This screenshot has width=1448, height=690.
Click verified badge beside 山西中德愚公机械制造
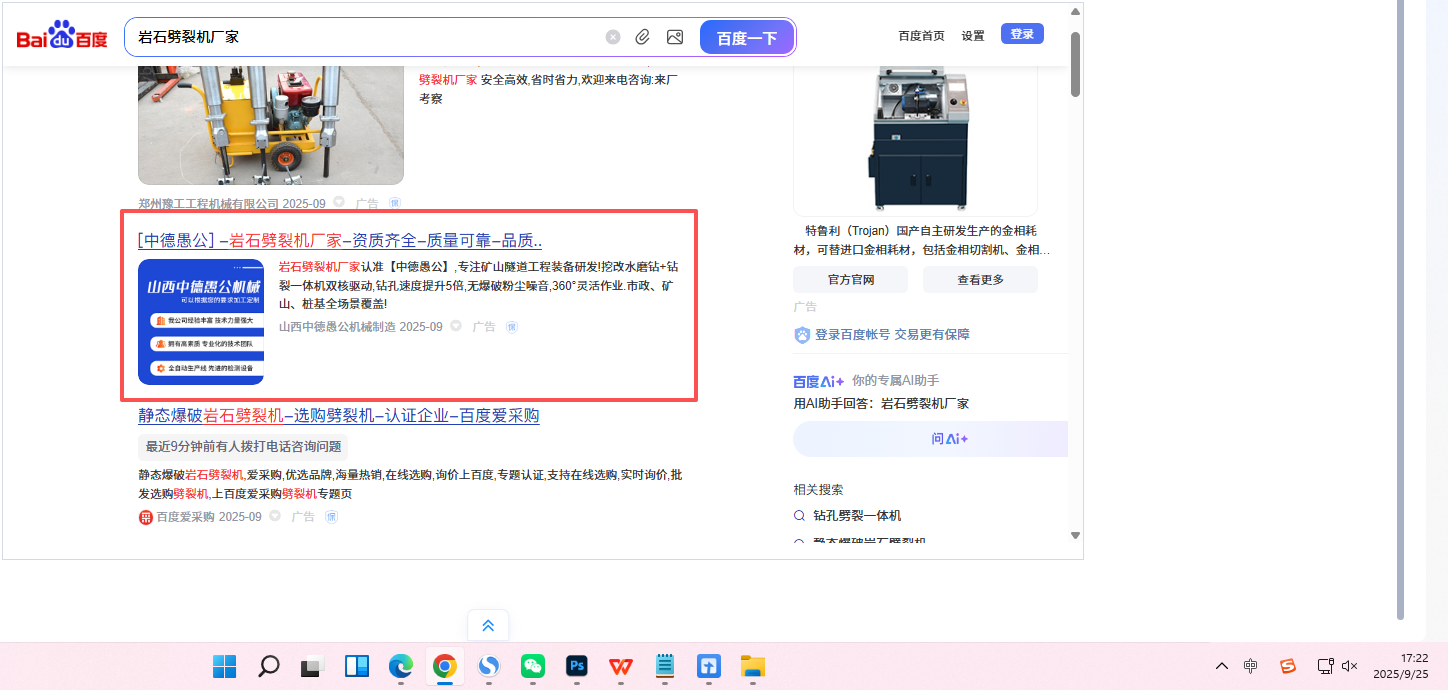tap(456, 326)
